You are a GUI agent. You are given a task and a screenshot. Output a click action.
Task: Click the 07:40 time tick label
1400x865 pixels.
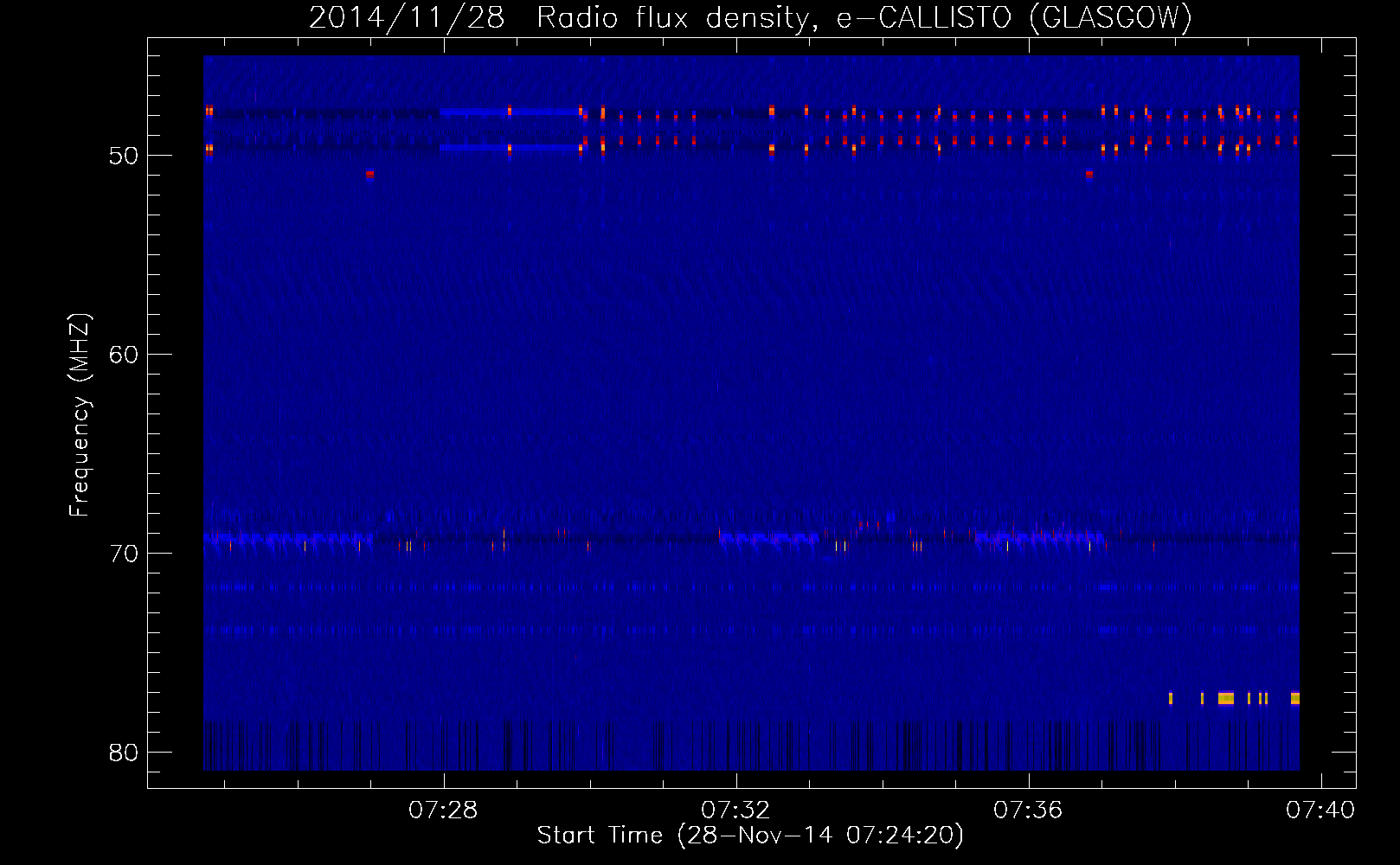click(1320, 811)
